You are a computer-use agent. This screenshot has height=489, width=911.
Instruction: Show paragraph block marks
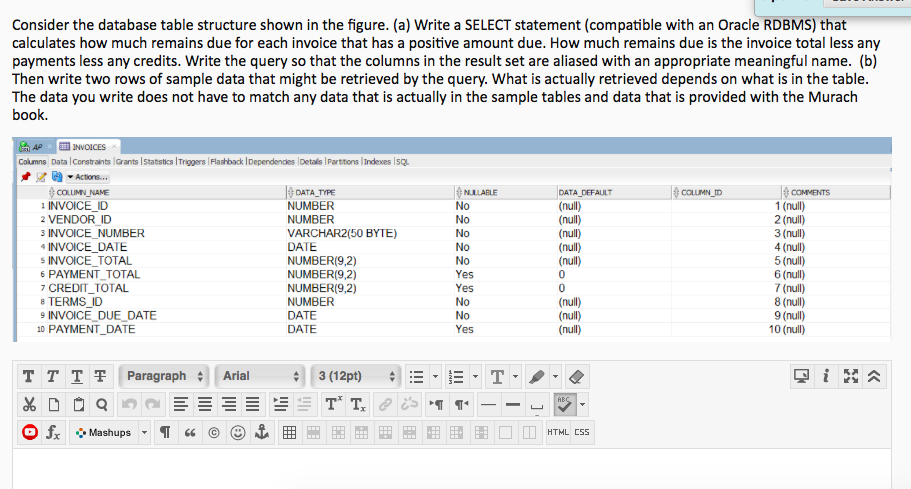point(166,432)
